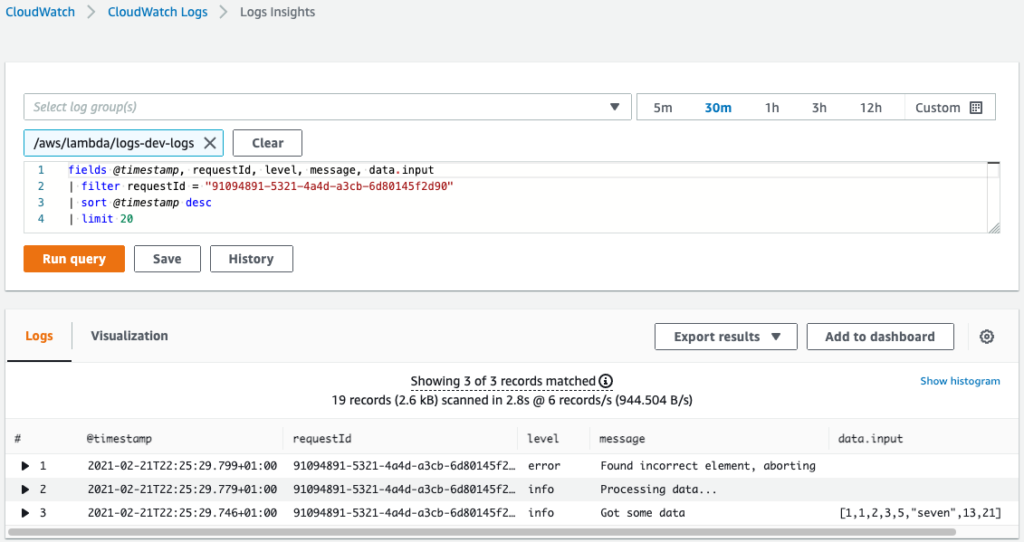The height and width of the screenshot is (542, 1024).
Task: Select the 12h time range
Action: point(871,108)
